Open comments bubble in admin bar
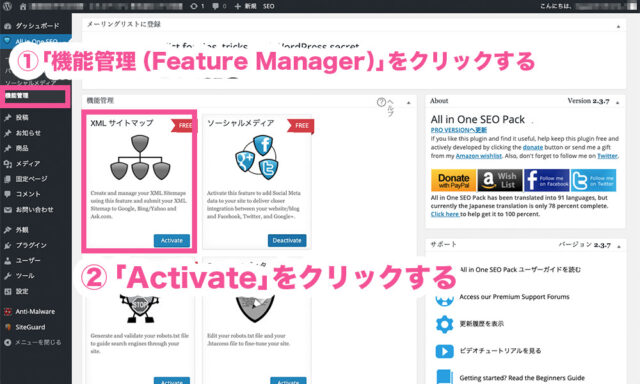The image size is (640, 384). tap(219, 6)
